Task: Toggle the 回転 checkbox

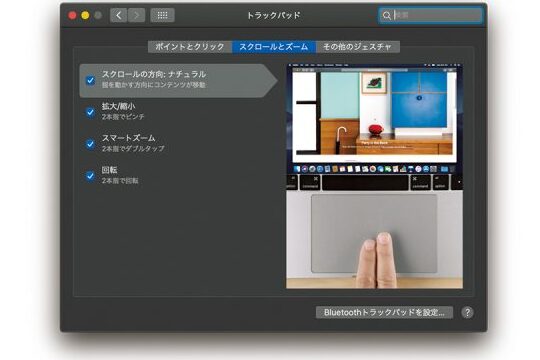Action: (90, 176)
